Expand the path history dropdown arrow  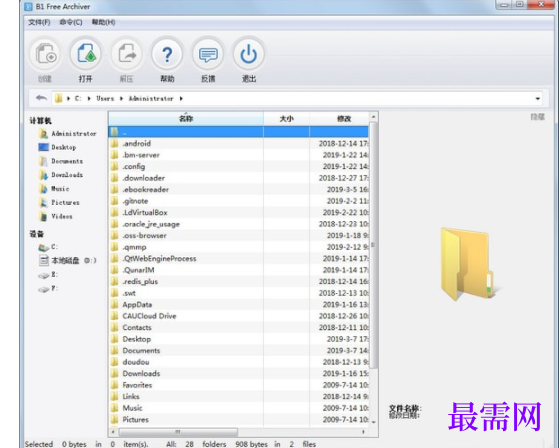[538, 99]
